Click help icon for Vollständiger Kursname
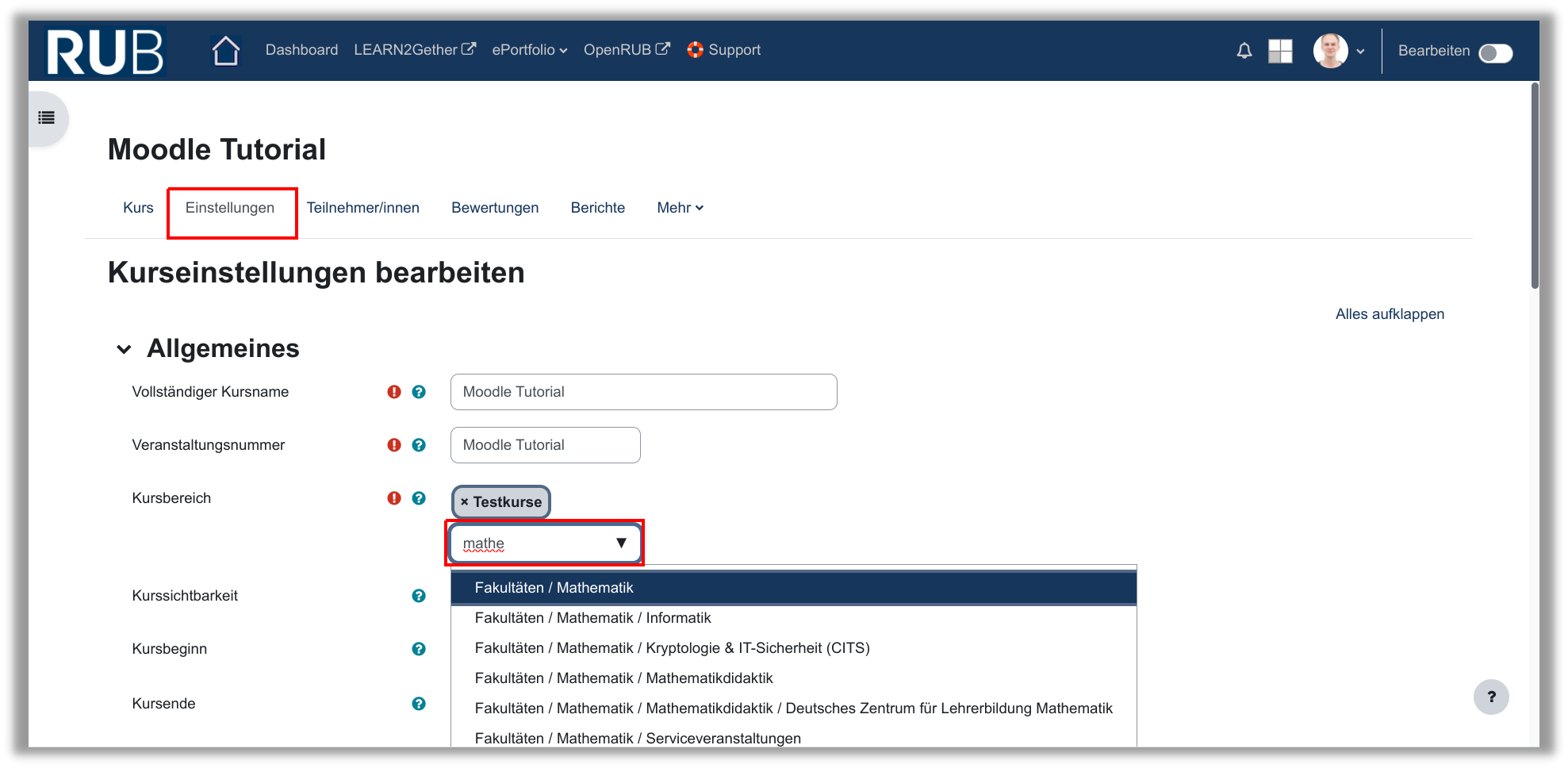 [419, 392]
